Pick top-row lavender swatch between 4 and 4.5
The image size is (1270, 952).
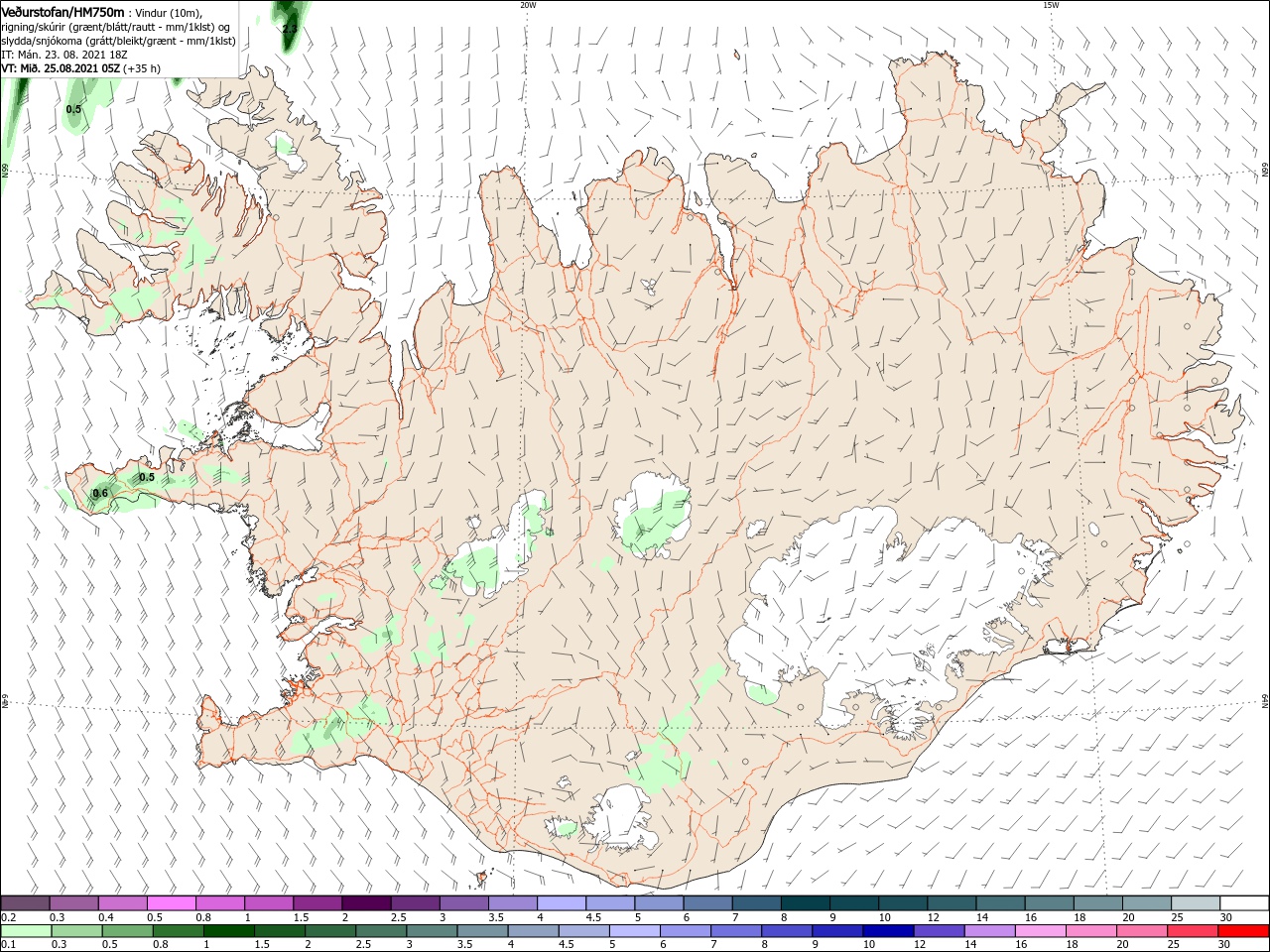coord(562,903)
